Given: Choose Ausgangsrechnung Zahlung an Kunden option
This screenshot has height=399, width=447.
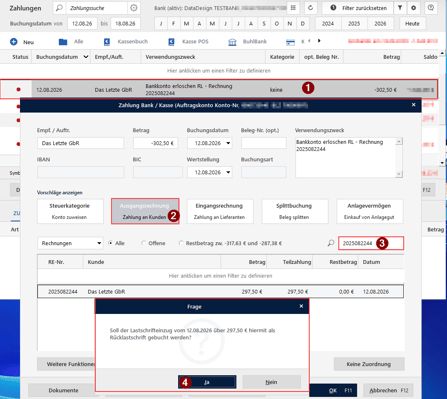Looking at the screenshot, I should (145, 211).
